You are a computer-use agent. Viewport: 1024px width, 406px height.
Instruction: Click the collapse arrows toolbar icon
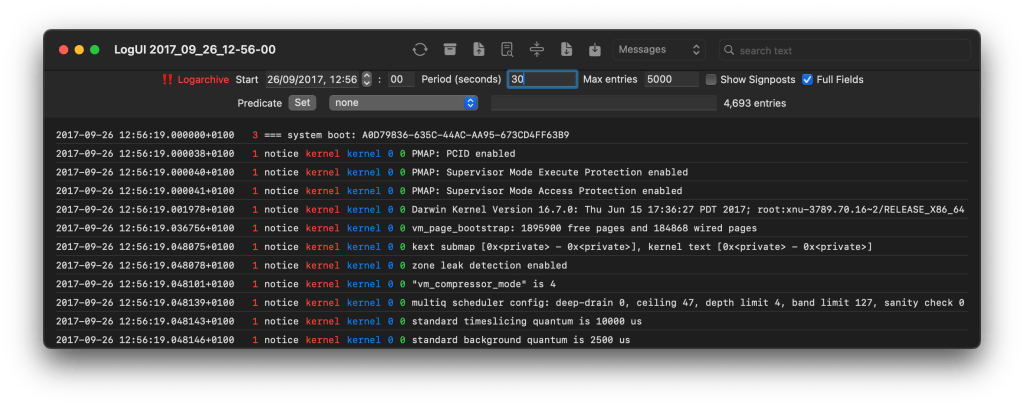point(536,50)
